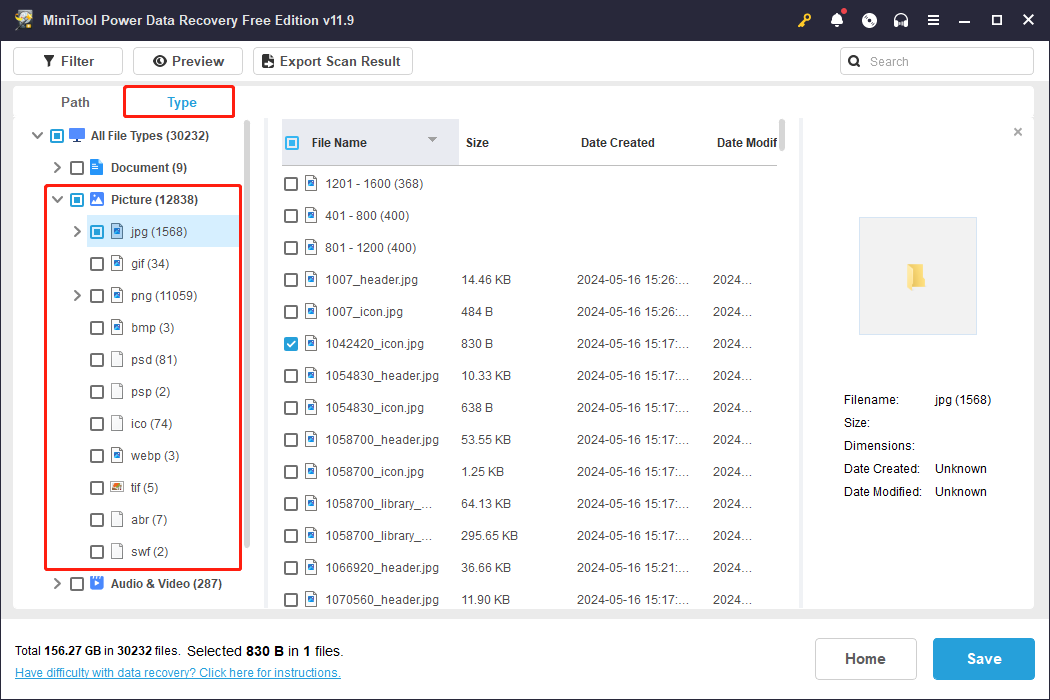1050x700 pixels.
Task: Close the preview panel with X
Action: tap(1018, 132)
